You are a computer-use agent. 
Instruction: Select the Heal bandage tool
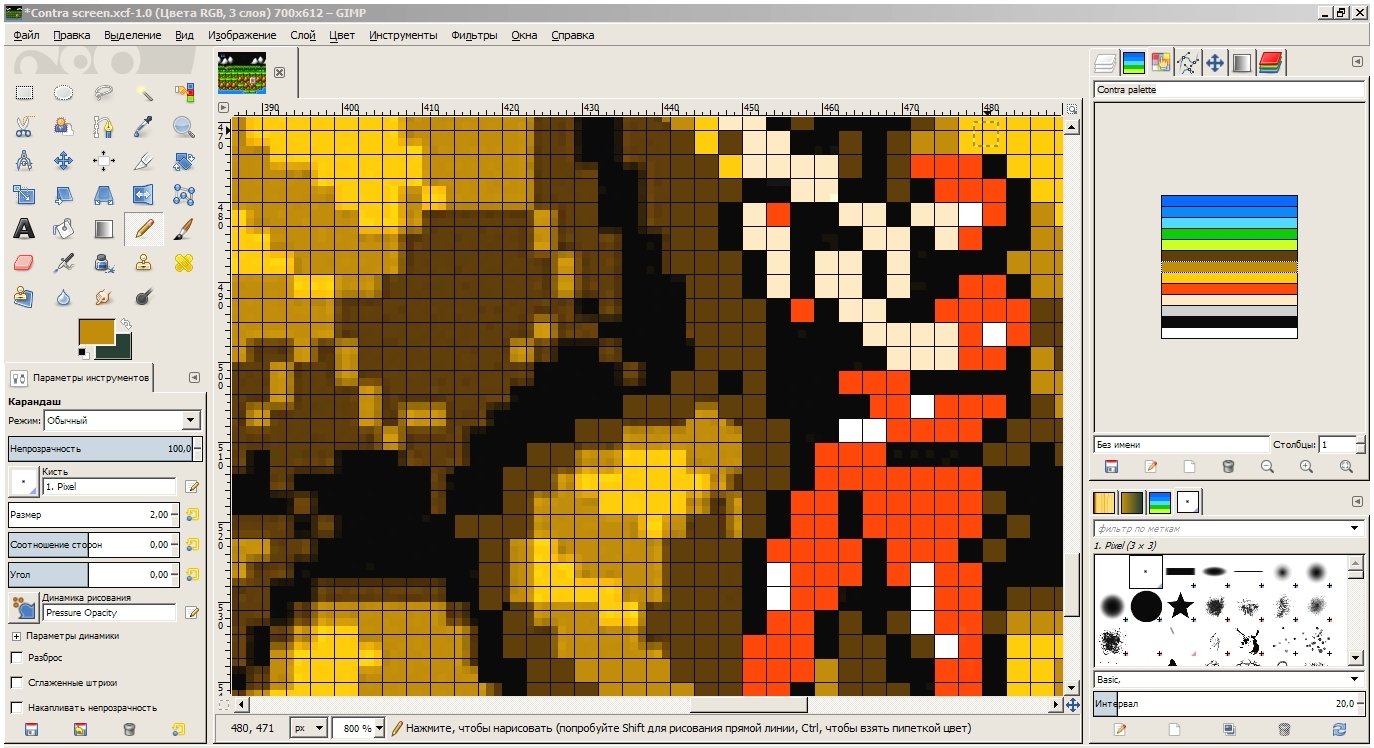coord(184,263)
